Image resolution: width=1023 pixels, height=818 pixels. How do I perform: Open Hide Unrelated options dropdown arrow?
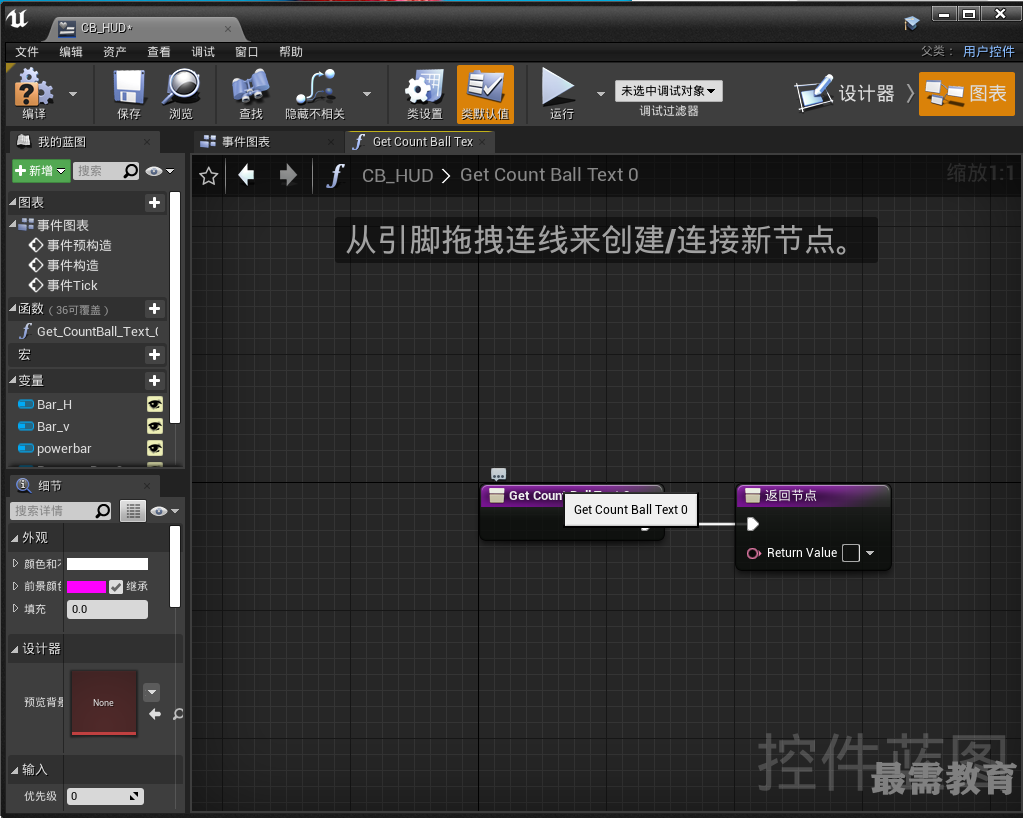(367, 94)
